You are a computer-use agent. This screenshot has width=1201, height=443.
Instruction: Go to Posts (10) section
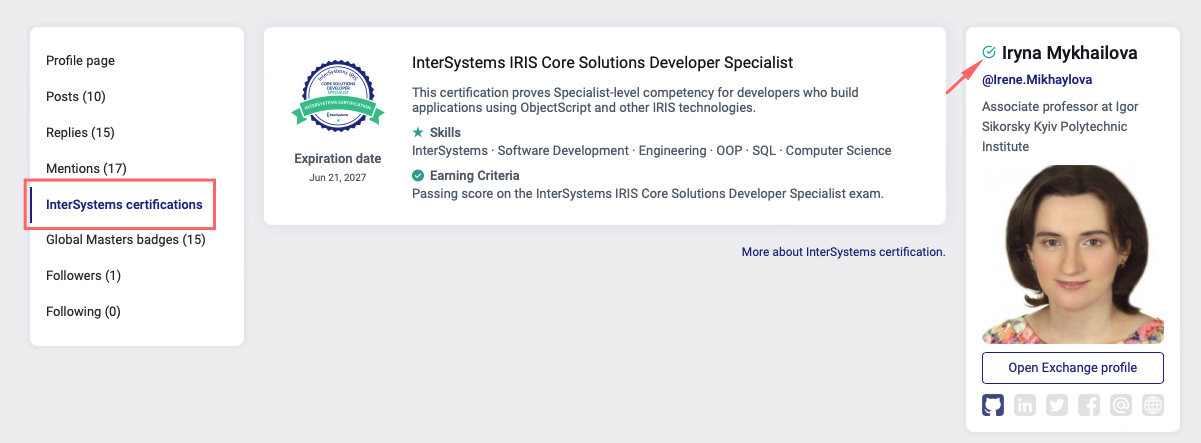pyautogui.click(x=75, y=97)
